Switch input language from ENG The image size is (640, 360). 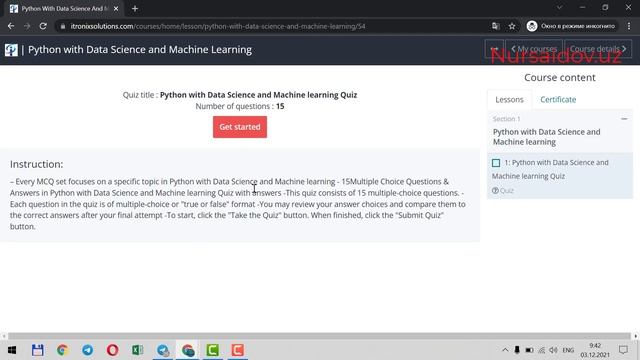coord(568,350)
